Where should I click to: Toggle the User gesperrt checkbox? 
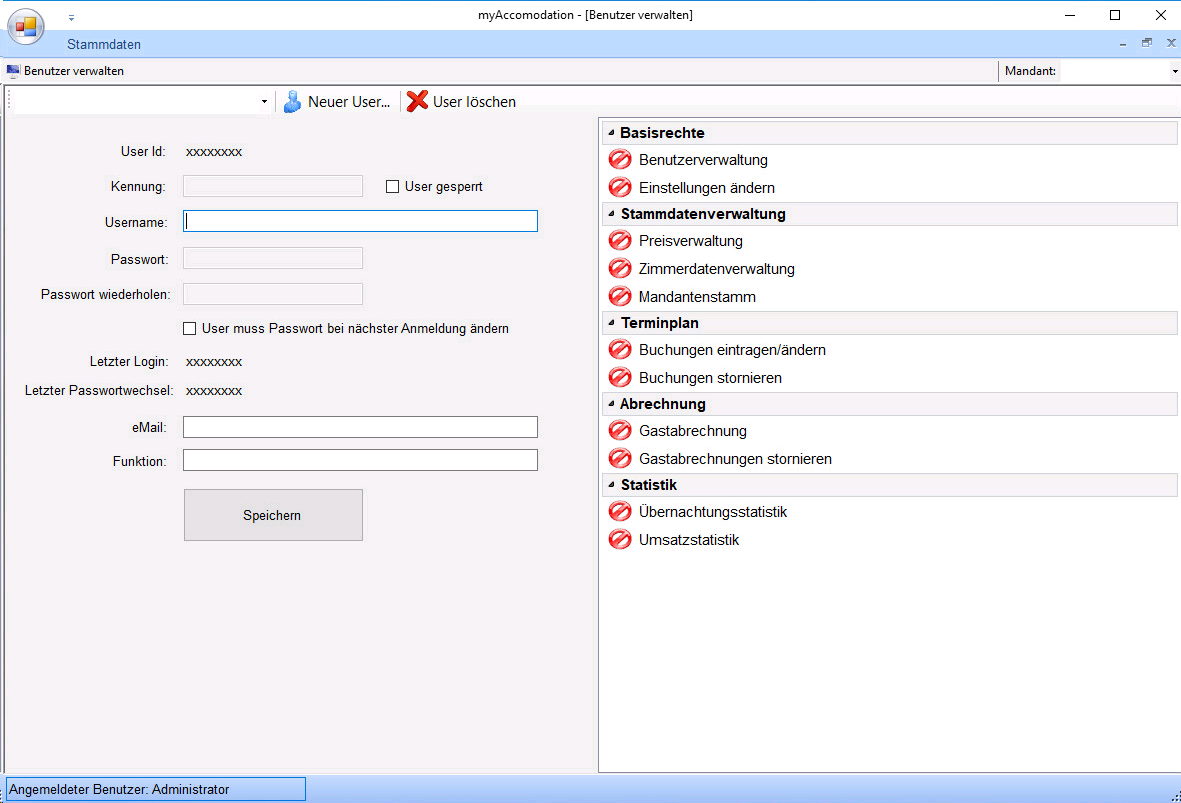point(392,186)
